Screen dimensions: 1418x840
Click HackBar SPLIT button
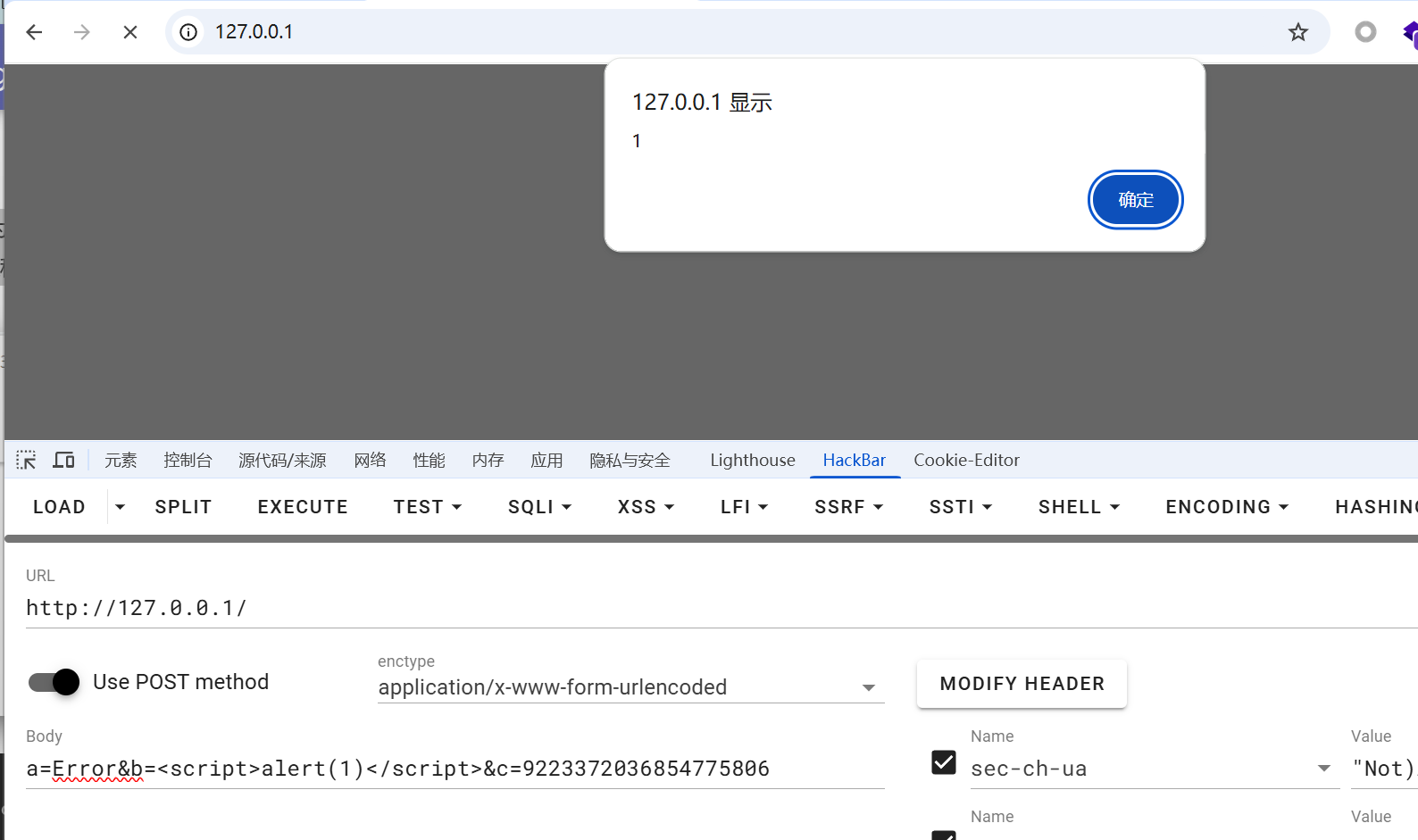(x=183, y=507)
